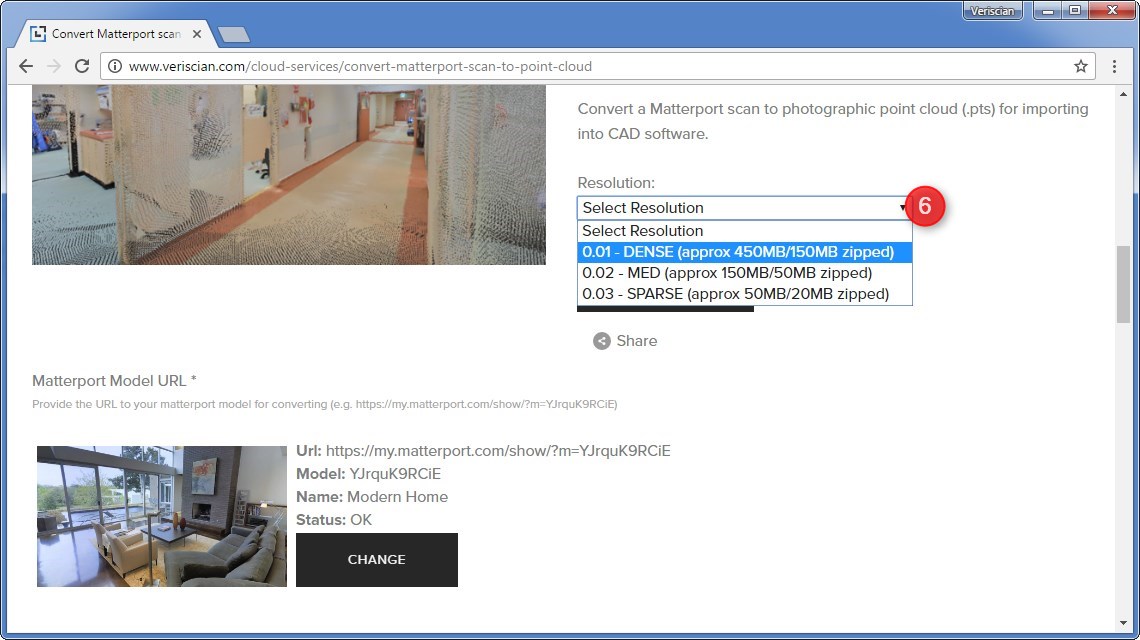
Task: Choose 0.03 - SPARSE resolution option
Action: (x=744, y=294)
